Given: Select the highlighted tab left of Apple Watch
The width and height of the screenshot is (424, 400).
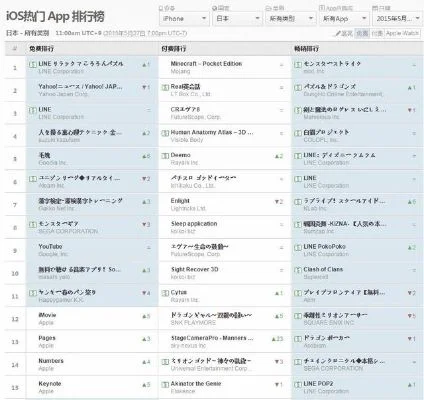Looking at the screenshot, I should 362,33.
